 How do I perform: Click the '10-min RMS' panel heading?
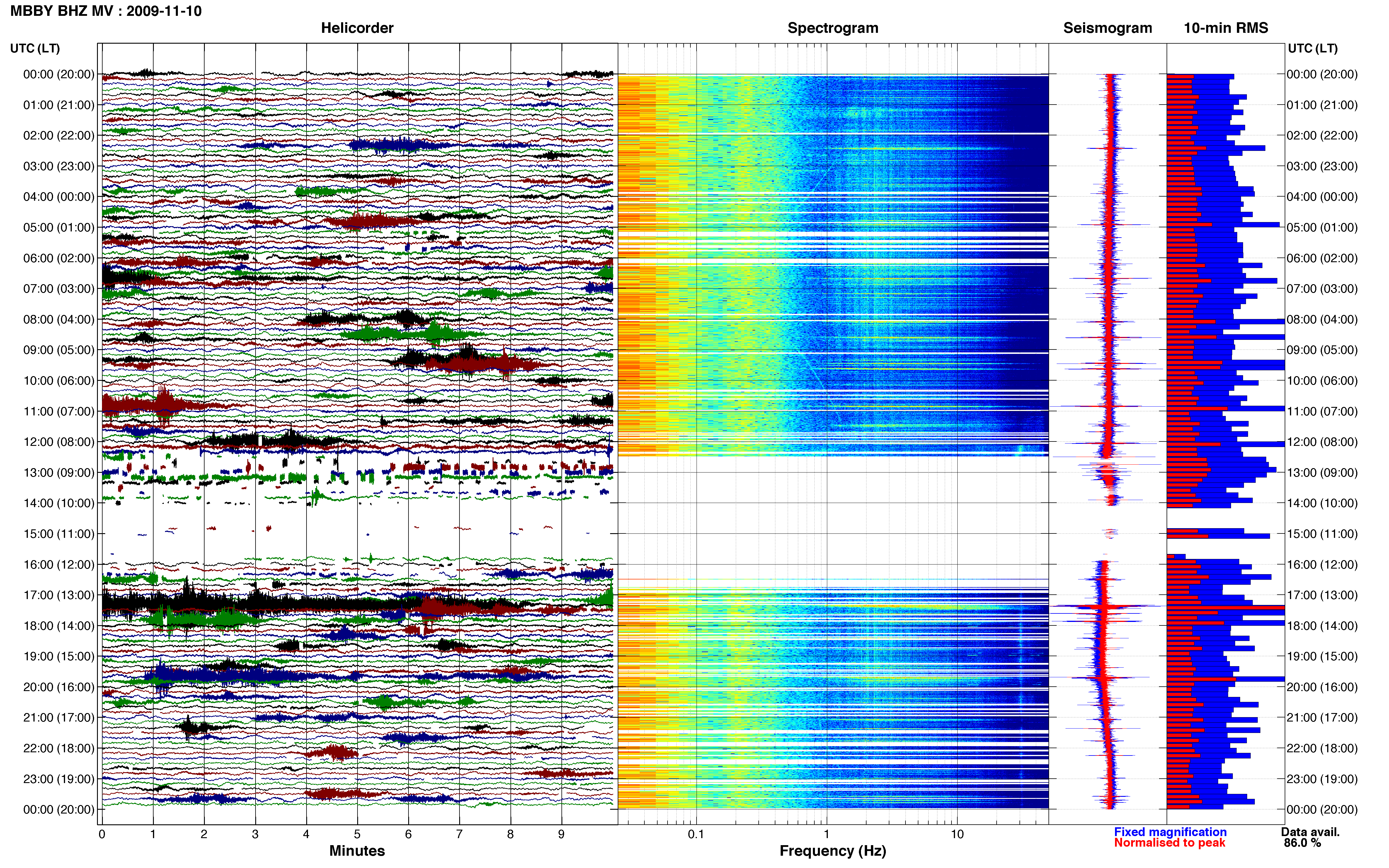1226,28
